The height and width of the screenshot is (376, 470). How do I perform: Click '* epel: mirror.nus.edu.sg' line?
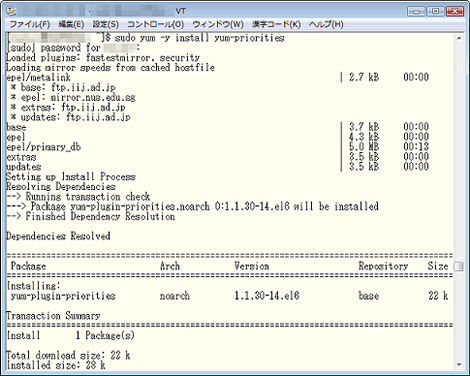(x=73, y=98)
